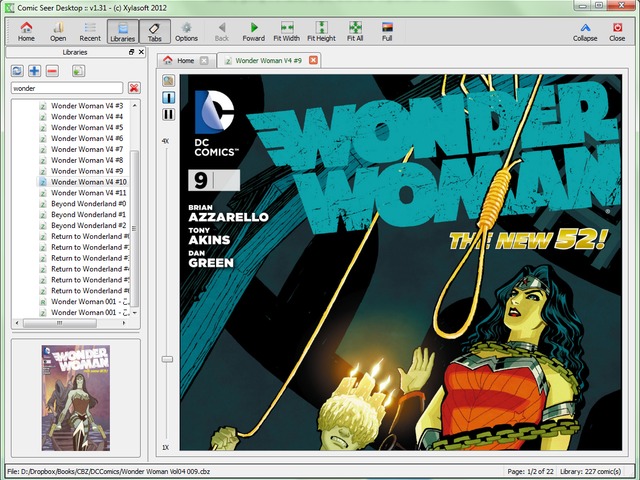
Task: Toggle single page view icon
Action: [169, 98]
